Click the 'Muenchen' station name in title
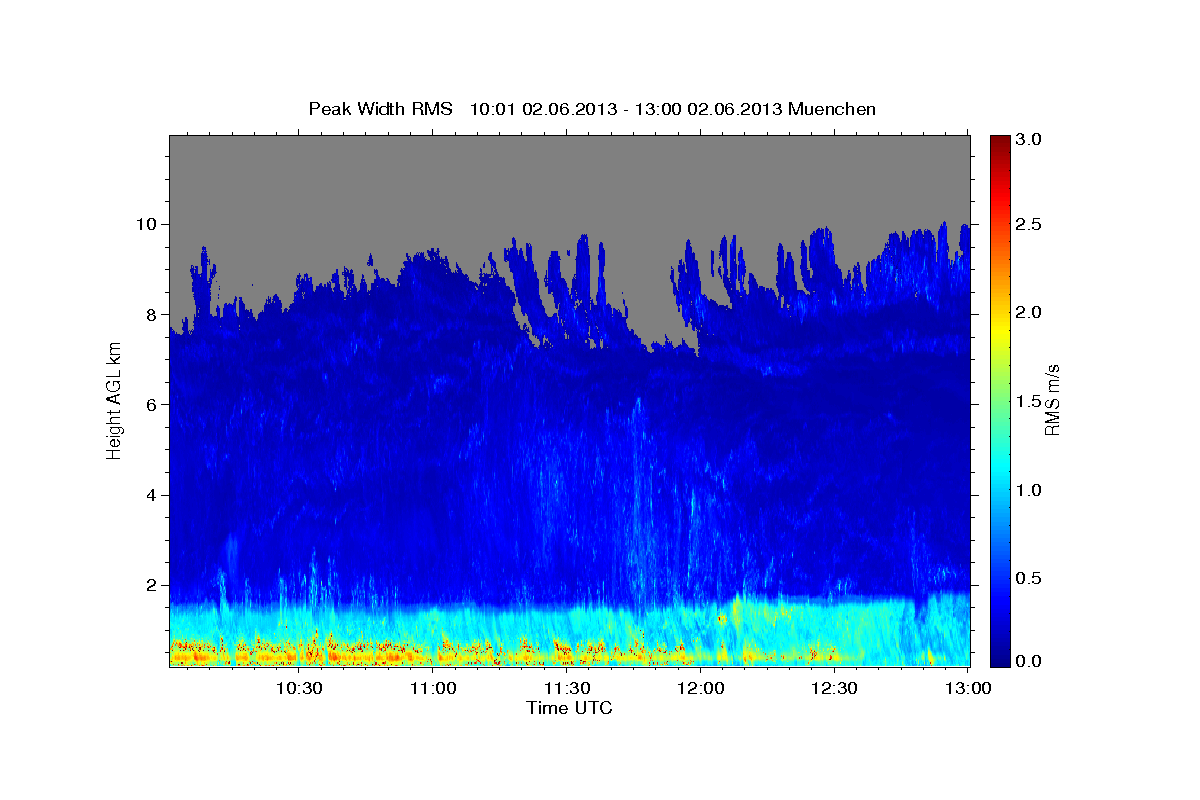Viewport: 1200px width, 800px height. click(x=832, y=108)
